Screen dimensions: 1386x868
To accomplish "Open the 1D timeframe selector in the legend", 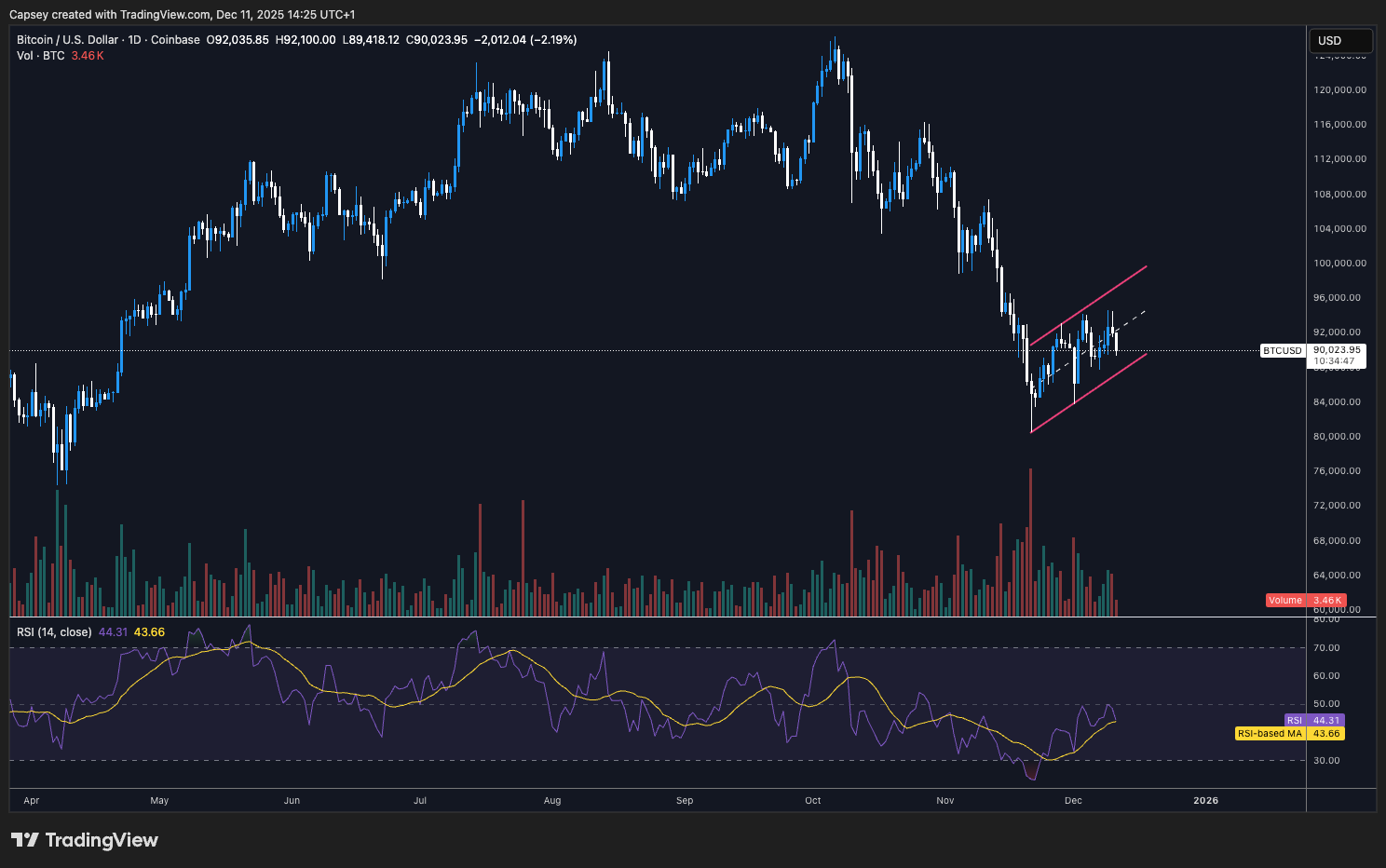I will coord(133,40).
